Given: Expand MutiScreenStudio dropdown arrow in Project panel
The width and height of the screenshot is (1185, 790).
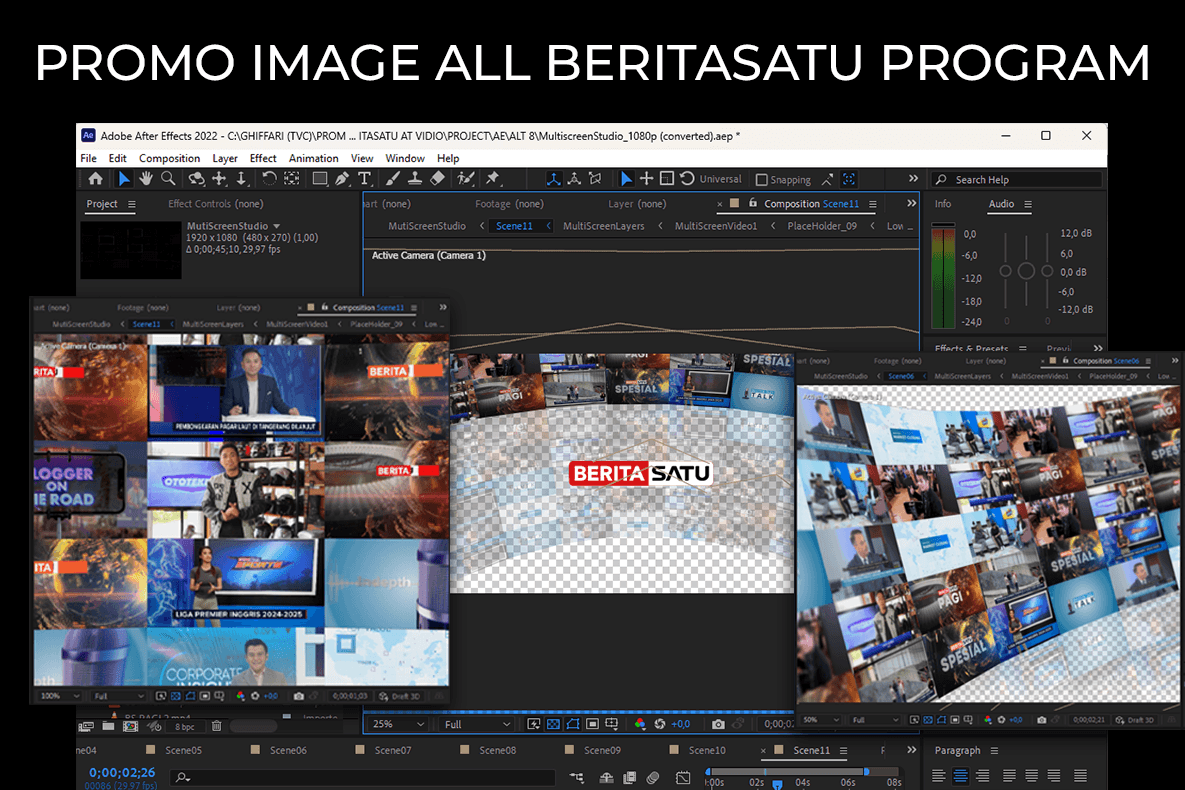Looking at the screenshot, I should point(277,226).
